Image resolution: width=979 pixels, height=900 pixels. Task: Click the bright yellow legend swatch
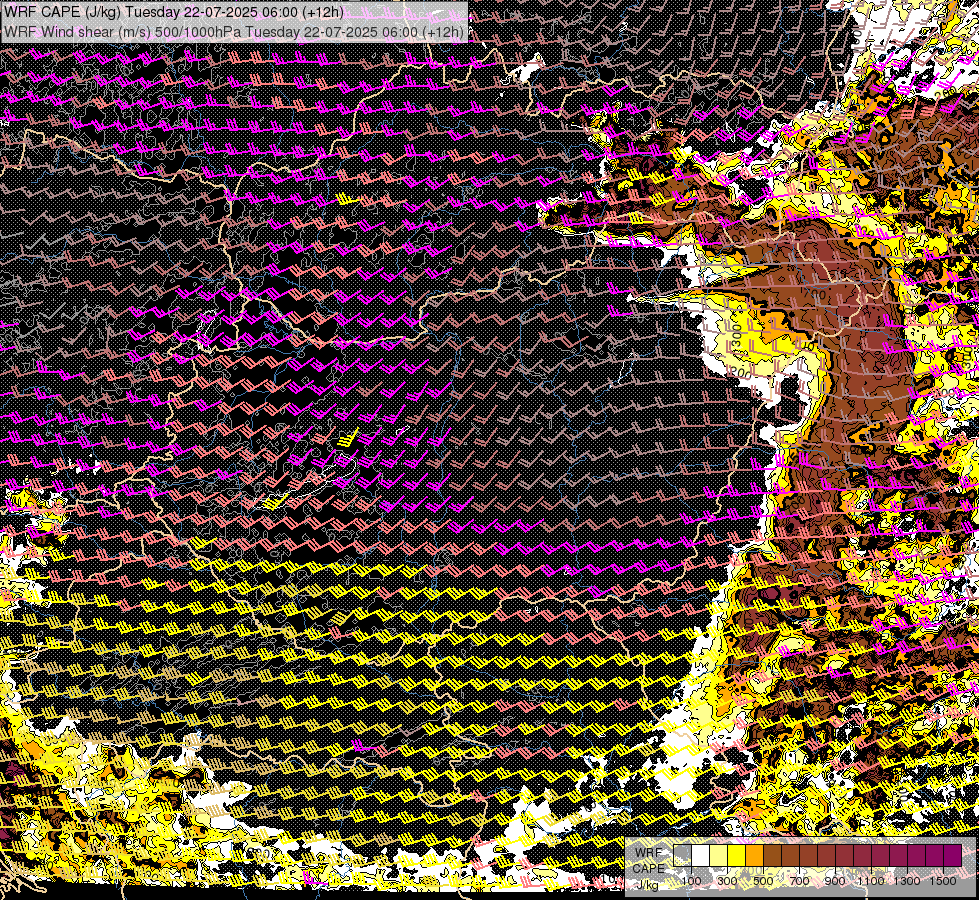(x=737, y=855)
